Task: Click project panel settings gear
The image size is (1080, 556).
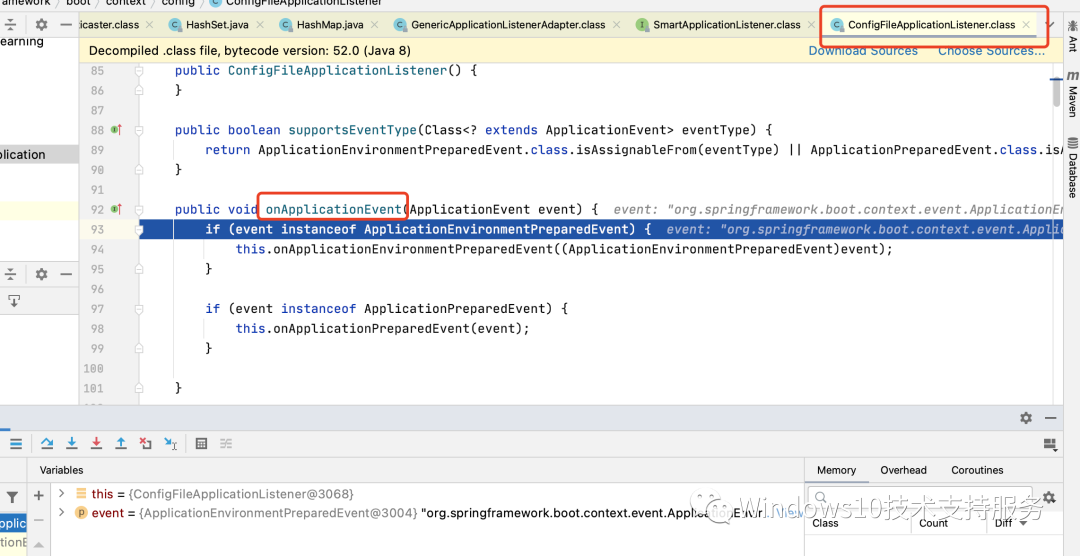Action: [41, 25]
